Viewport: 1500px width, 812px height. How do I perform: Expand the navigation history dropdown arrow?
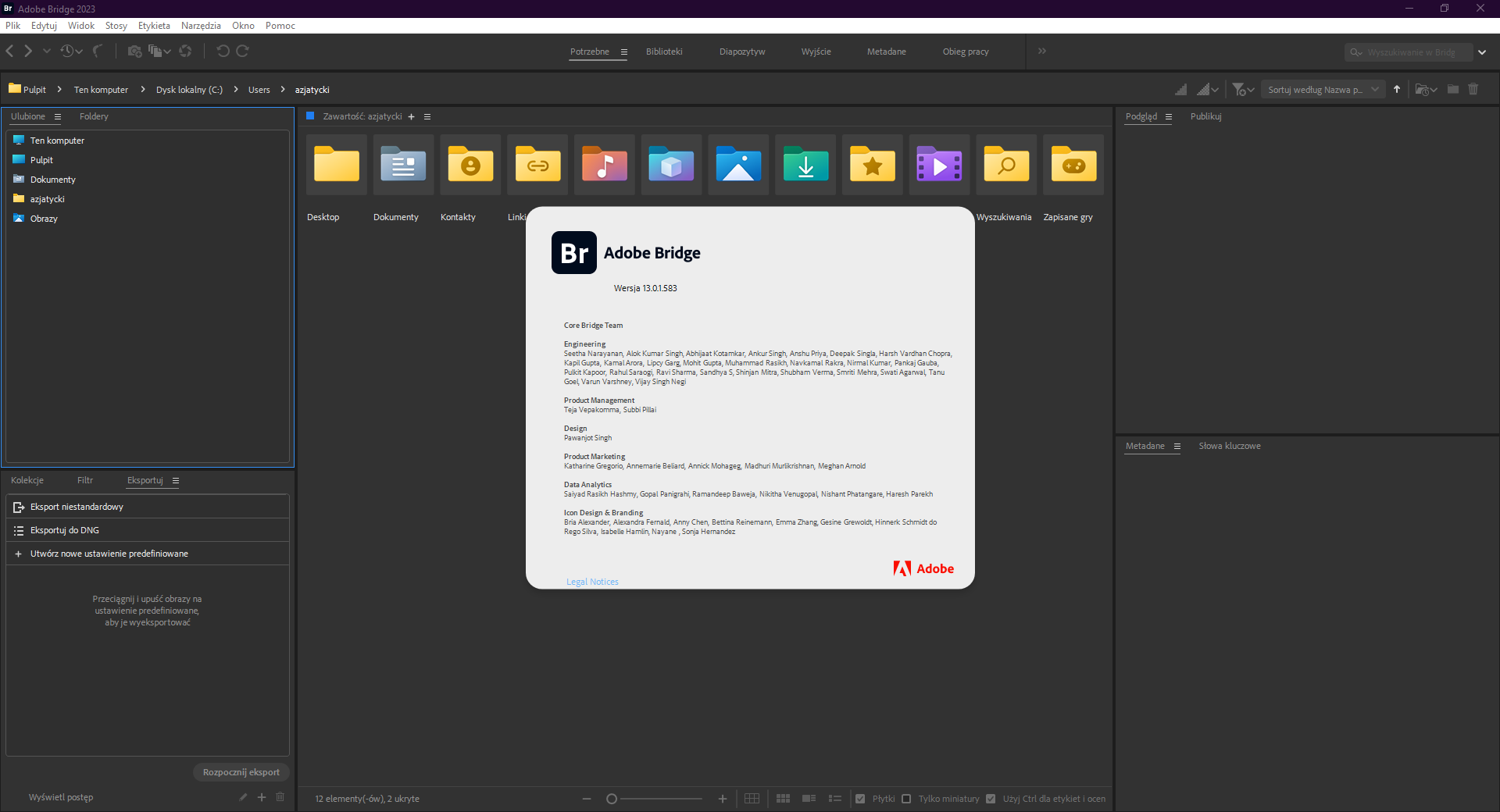point(47,51)
